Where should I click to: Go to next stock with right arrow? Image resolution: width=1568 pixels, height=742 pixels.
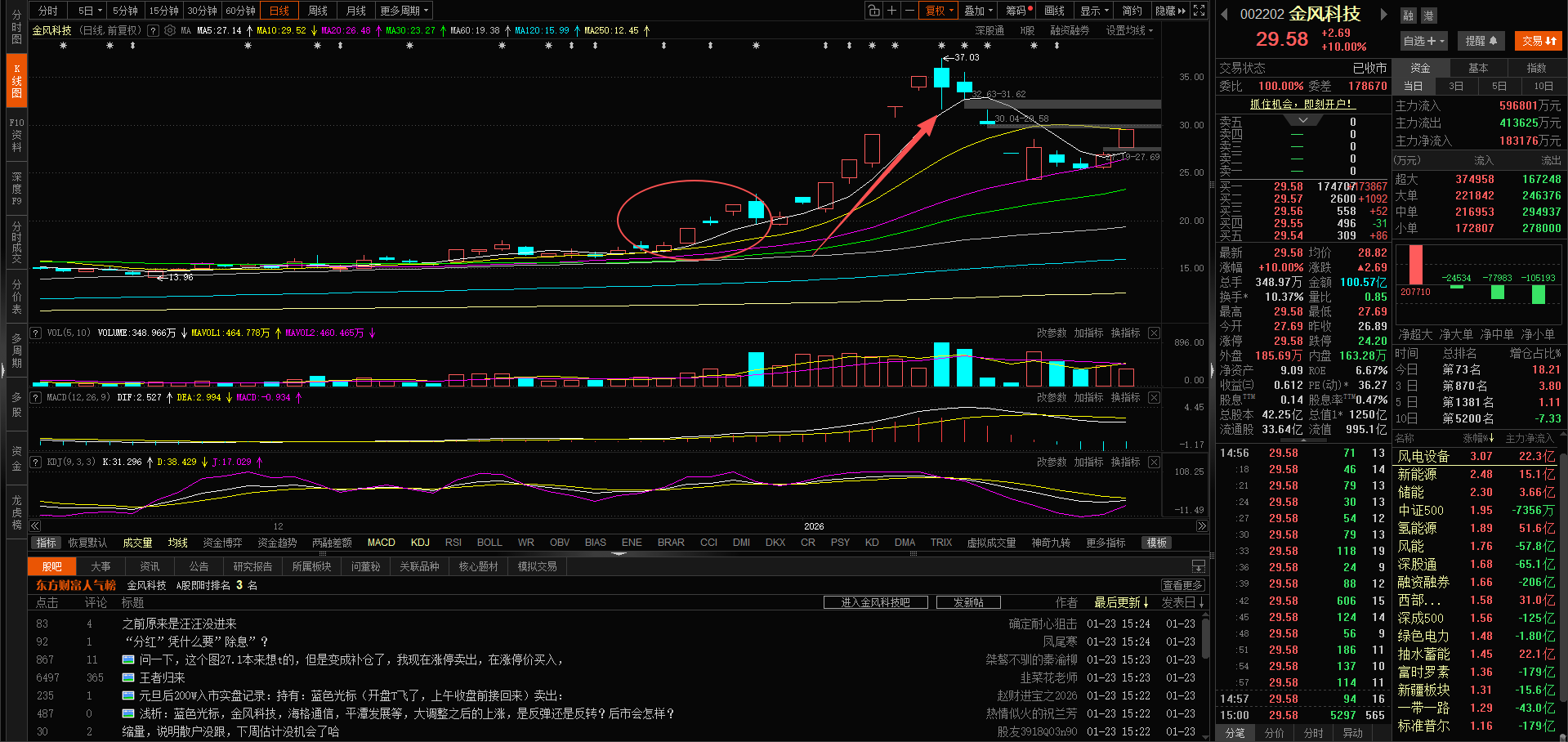[x=1383, y=14]
